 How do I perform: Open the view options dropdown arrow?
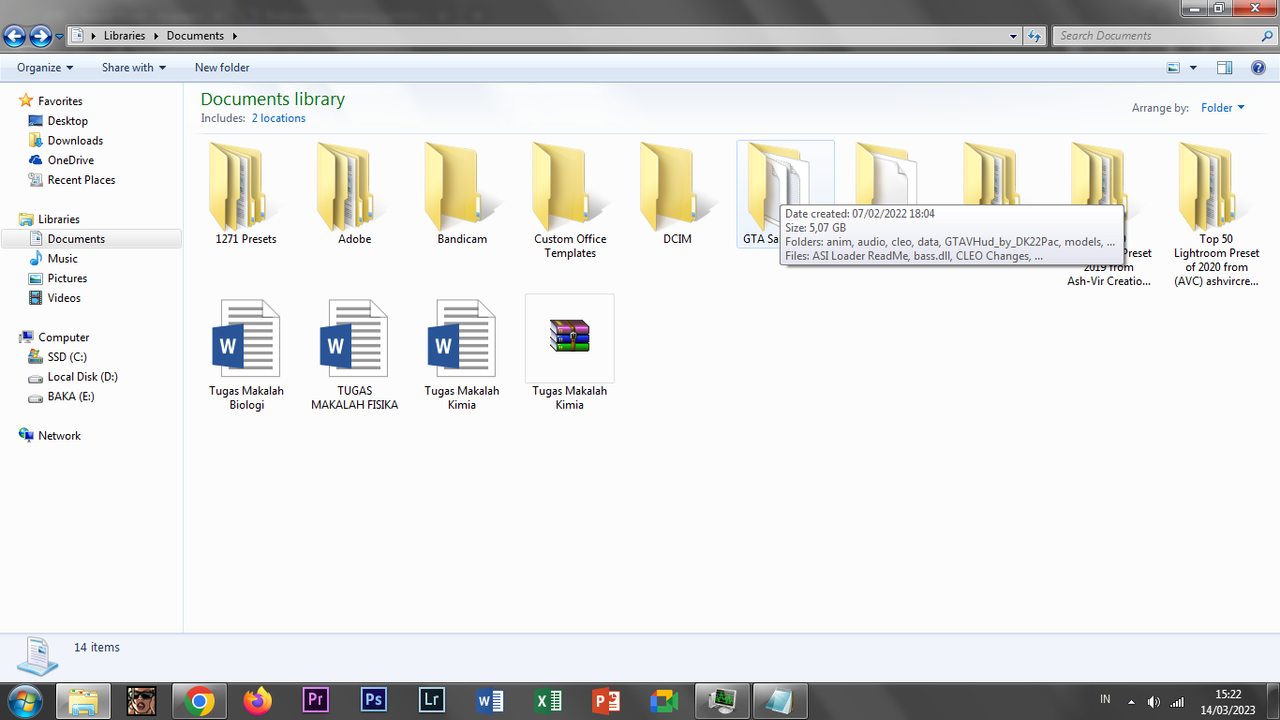click(x=1193, y=68)
